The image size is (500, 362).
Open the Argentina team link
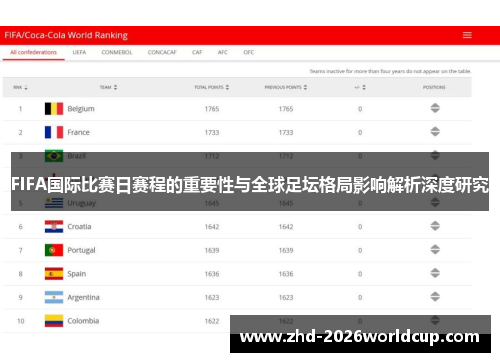[x=83, y=297]
